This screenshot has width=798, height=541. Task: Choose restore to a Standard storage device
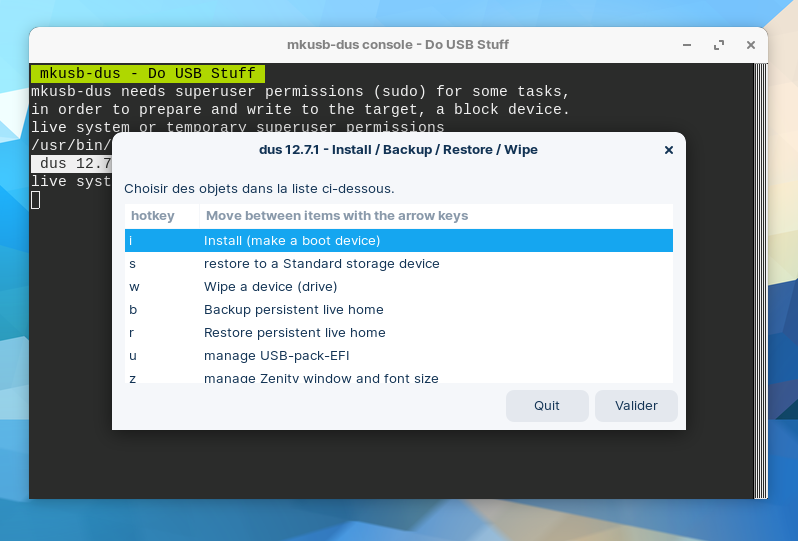coord(321,264)
